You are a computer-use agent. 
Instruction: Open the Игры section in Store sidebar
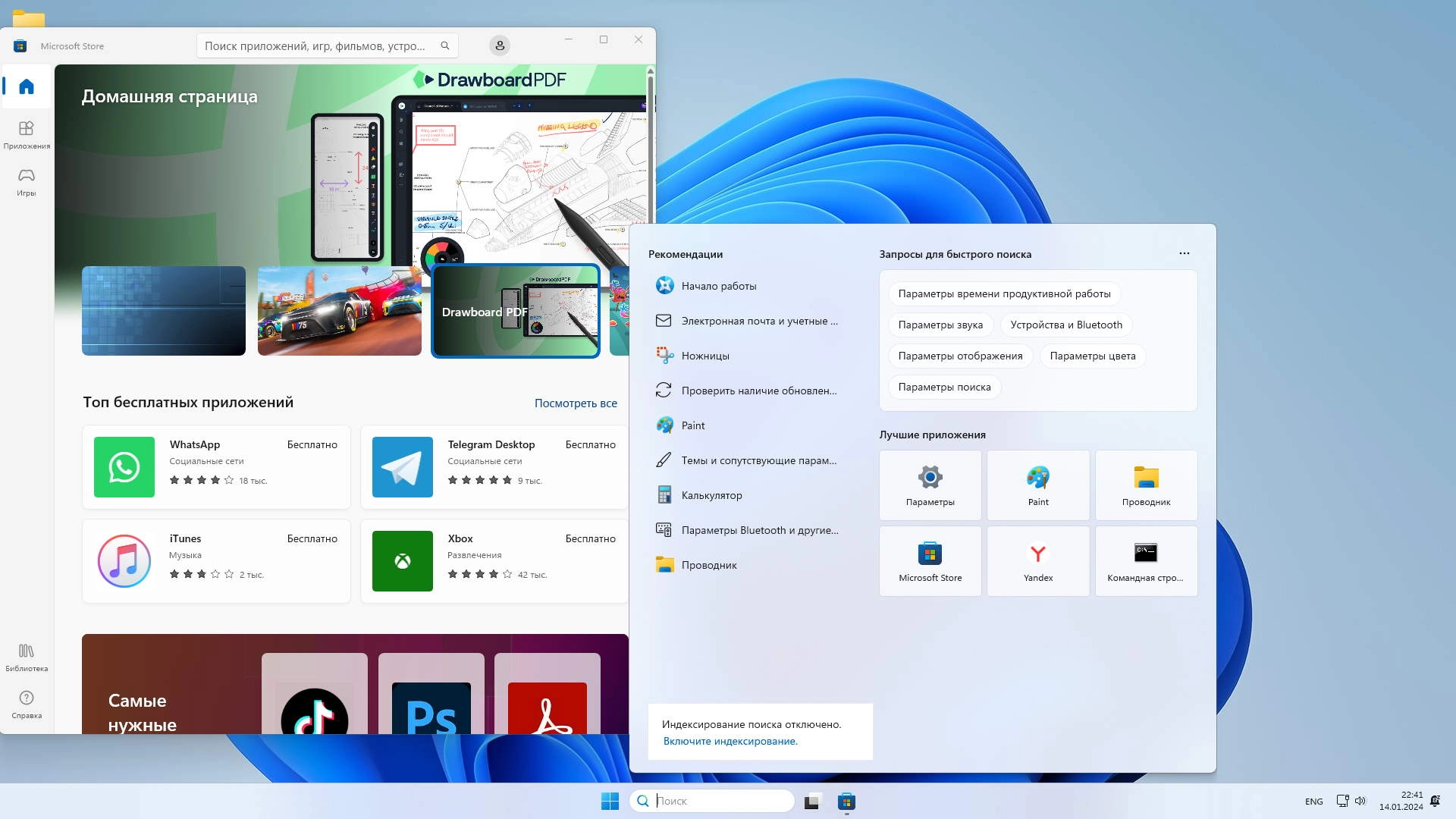click(x=27, y=181)
